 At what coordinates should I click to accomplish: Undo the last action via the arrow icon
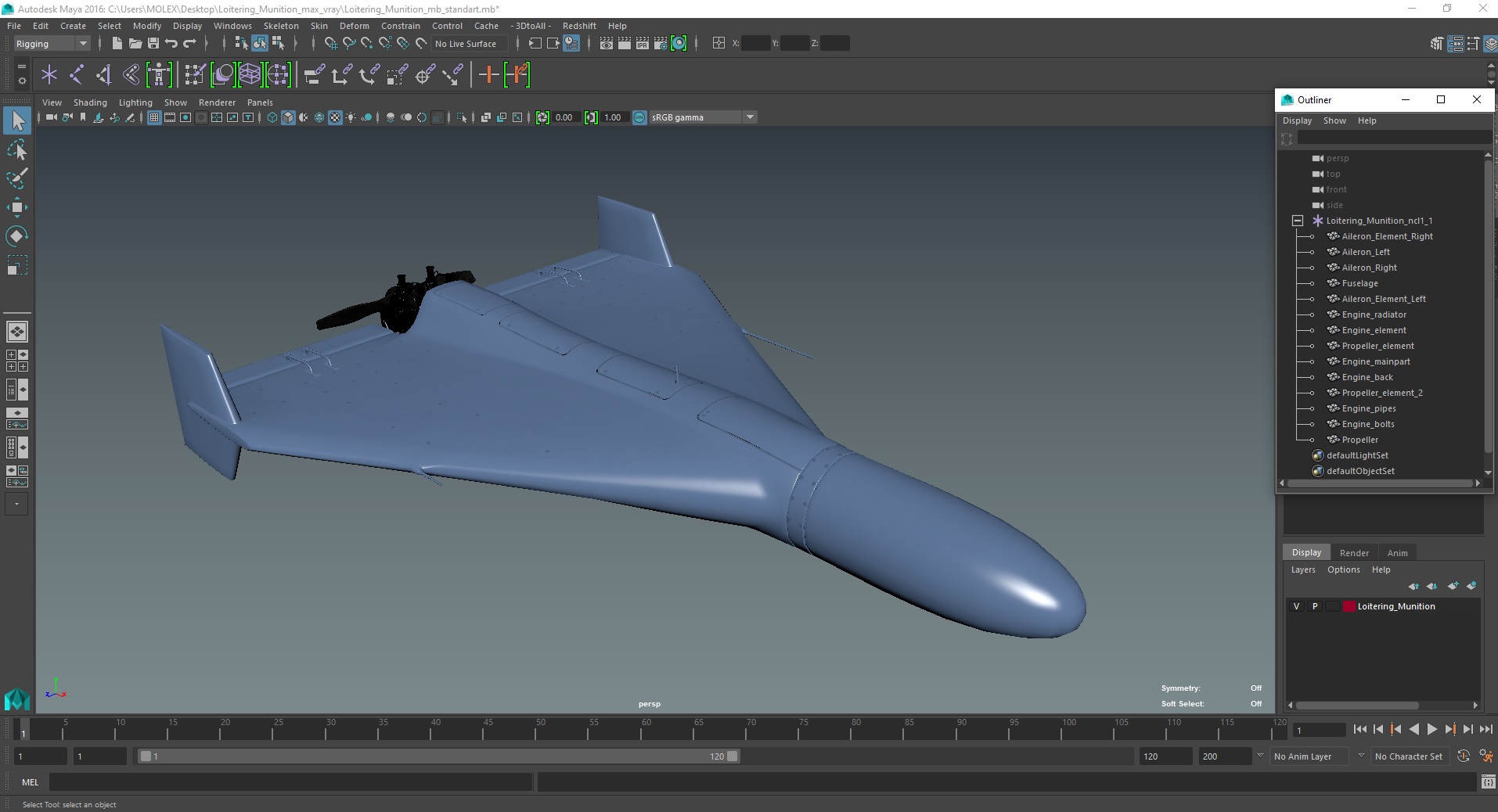(x=171, y=44)
